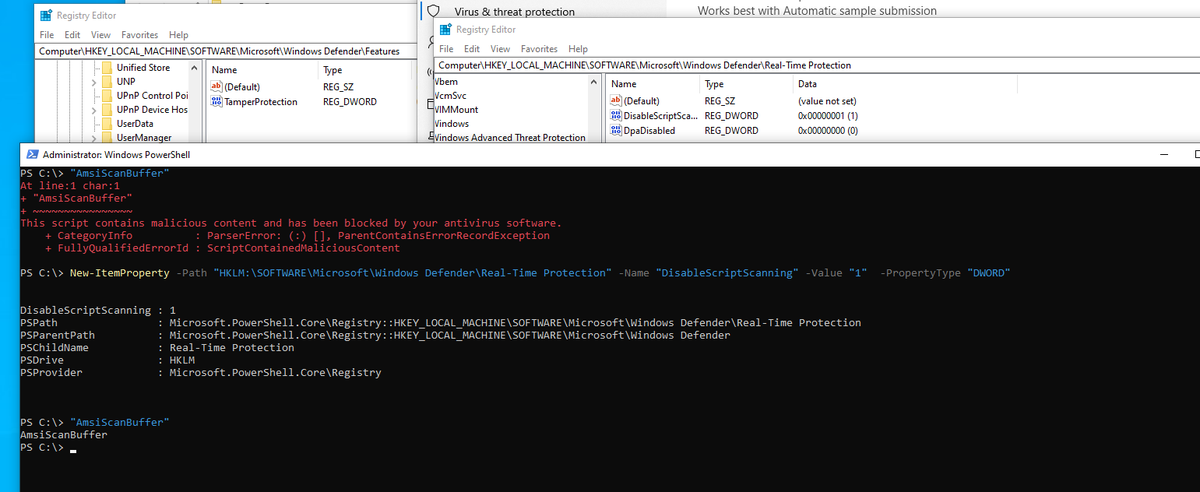1200x492 pixels.
Task: Open File menu in Real-Time Protection Registry Editor
Action: (447, 48)
